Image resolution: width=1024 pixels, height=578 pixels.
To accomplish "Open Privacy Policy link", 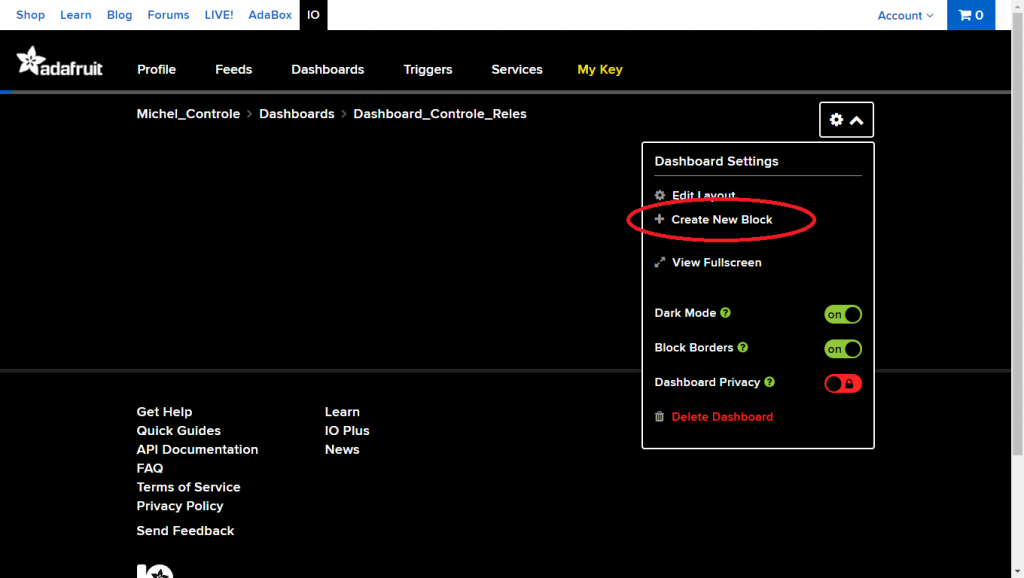I will [180, 506].
